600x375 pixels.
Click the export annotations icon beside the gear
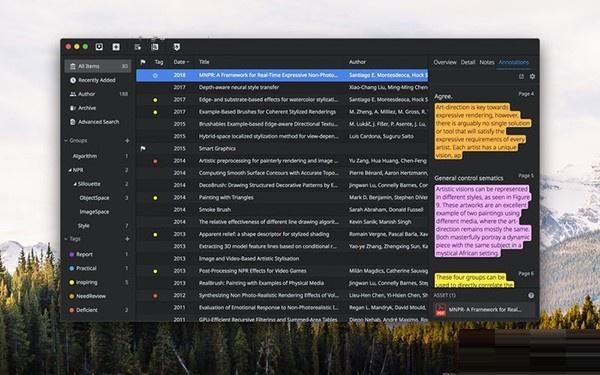(x=521, y=77)
